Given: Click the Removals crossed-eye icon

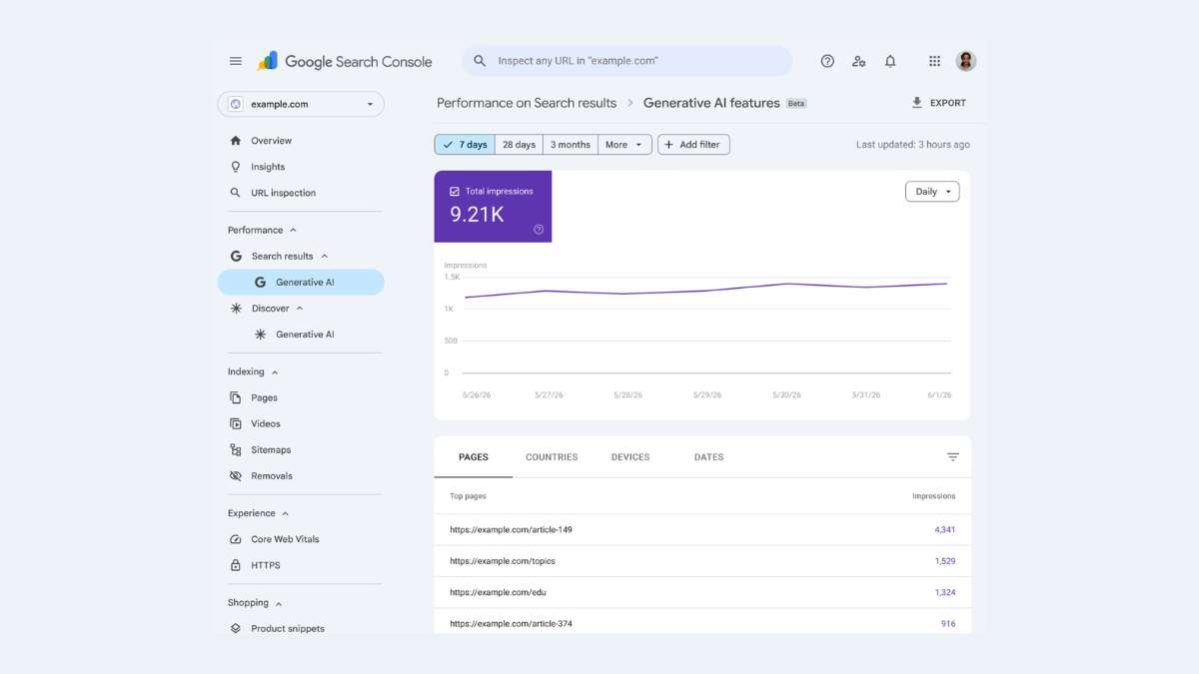Looking at the screenshot, I should coord(236,476).
